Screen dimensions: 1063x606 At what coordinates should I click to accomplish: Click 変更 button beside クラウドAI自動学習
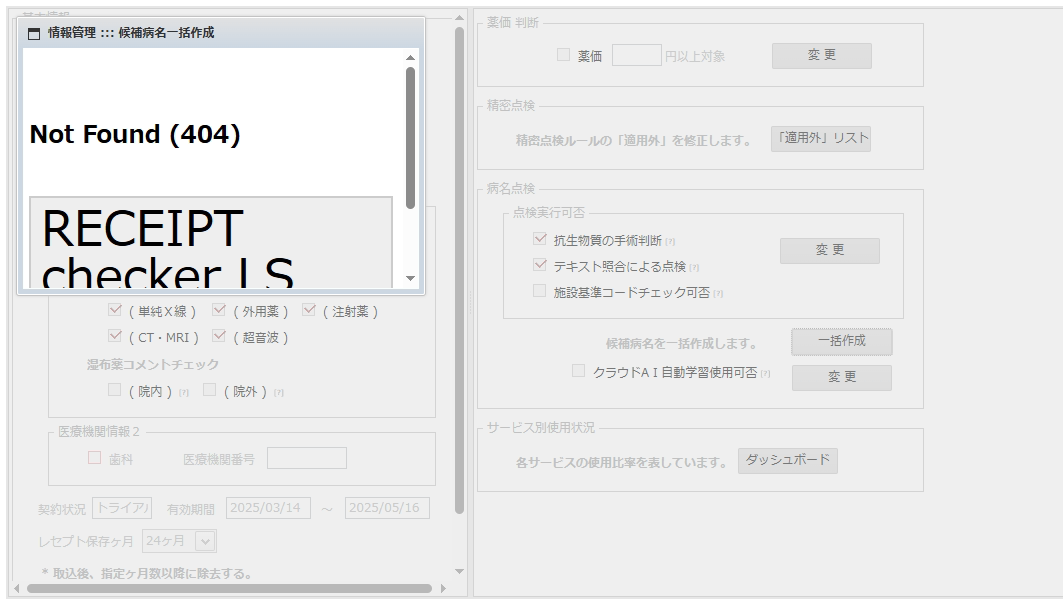pos(841,378)
